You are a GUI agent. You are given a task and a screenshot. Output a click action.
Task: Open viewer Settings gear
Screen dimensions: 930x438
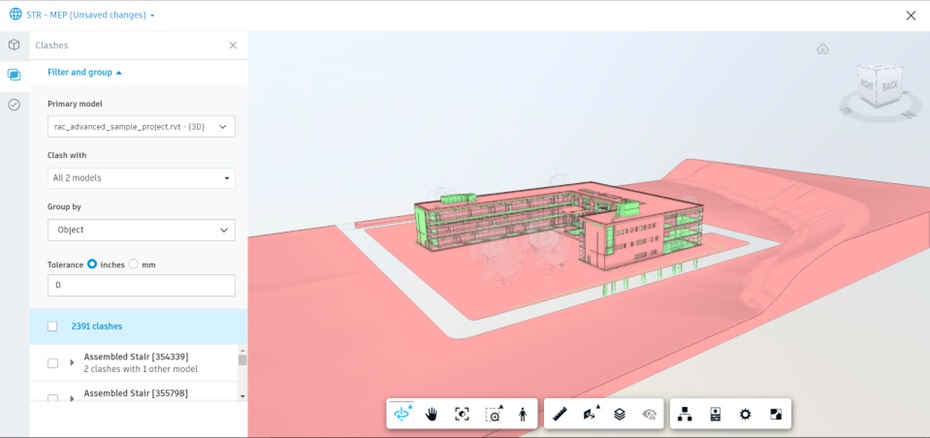tap(746, 414)
